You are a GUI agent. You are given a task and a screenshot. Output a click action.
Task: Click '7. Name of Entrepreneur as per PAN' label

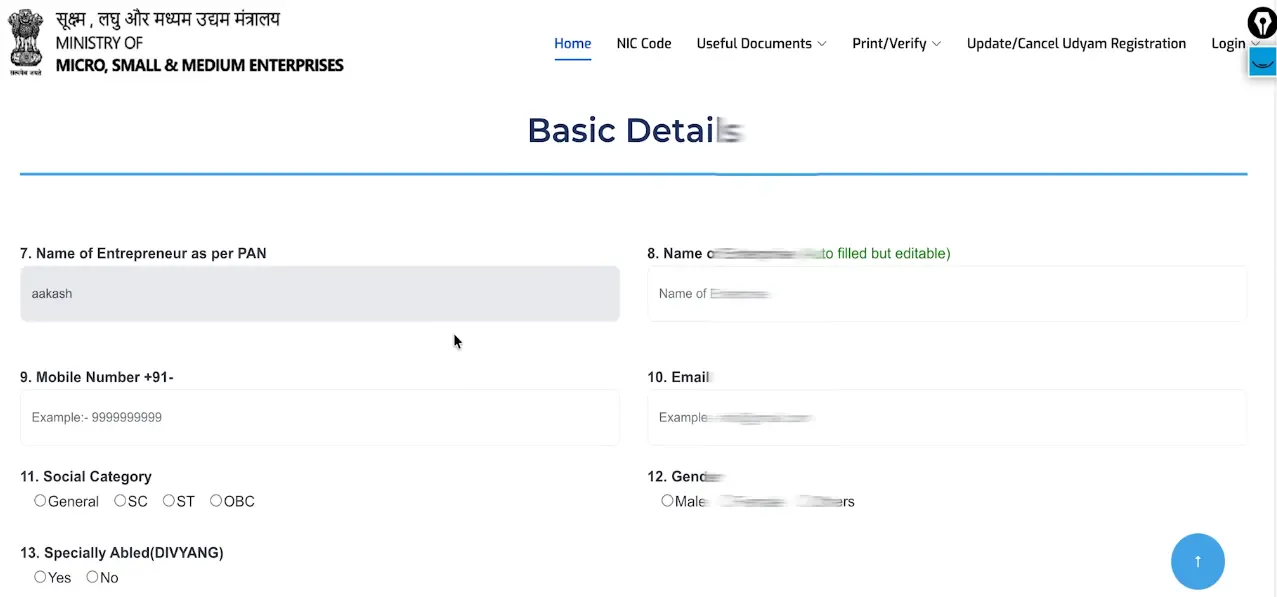point(143,254)
